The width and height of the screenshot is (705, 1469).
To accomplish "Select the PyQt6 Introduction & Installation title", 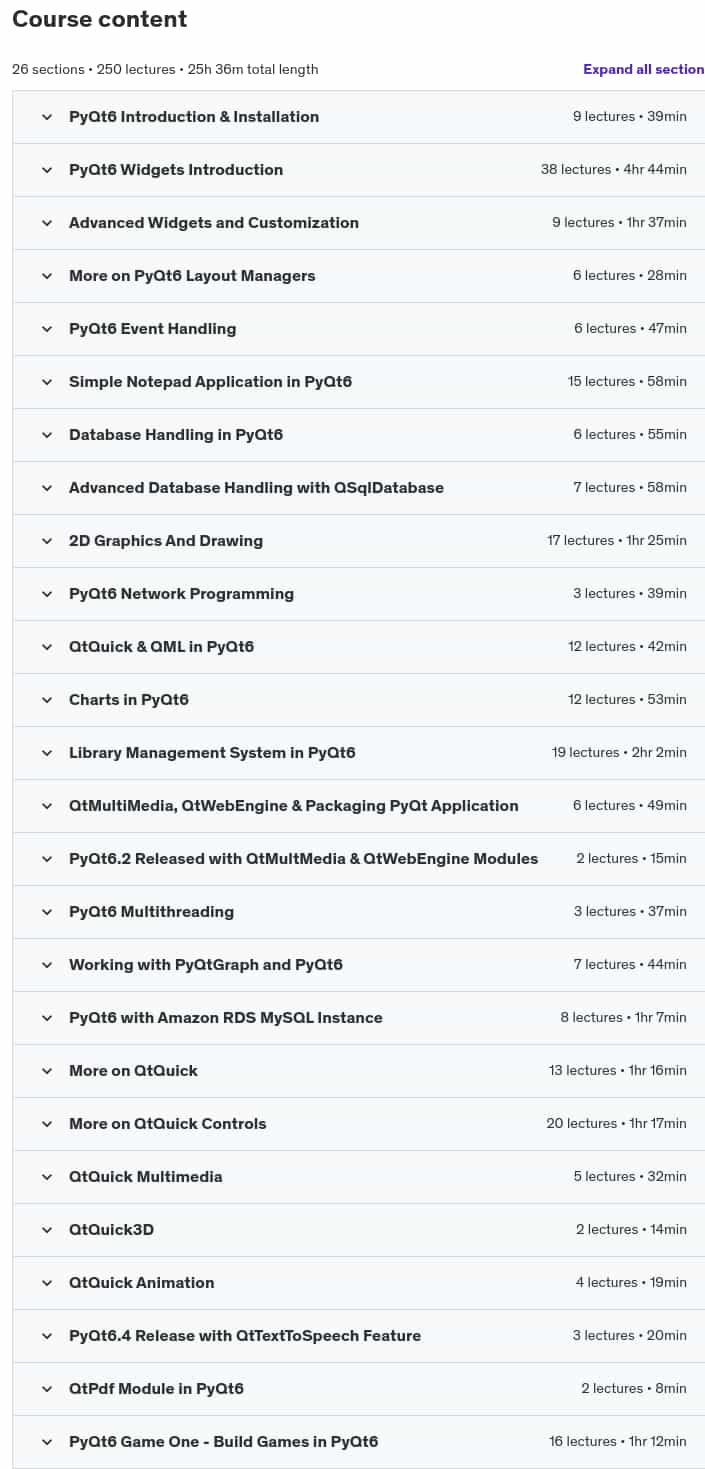I will click(x=194, y=117).
